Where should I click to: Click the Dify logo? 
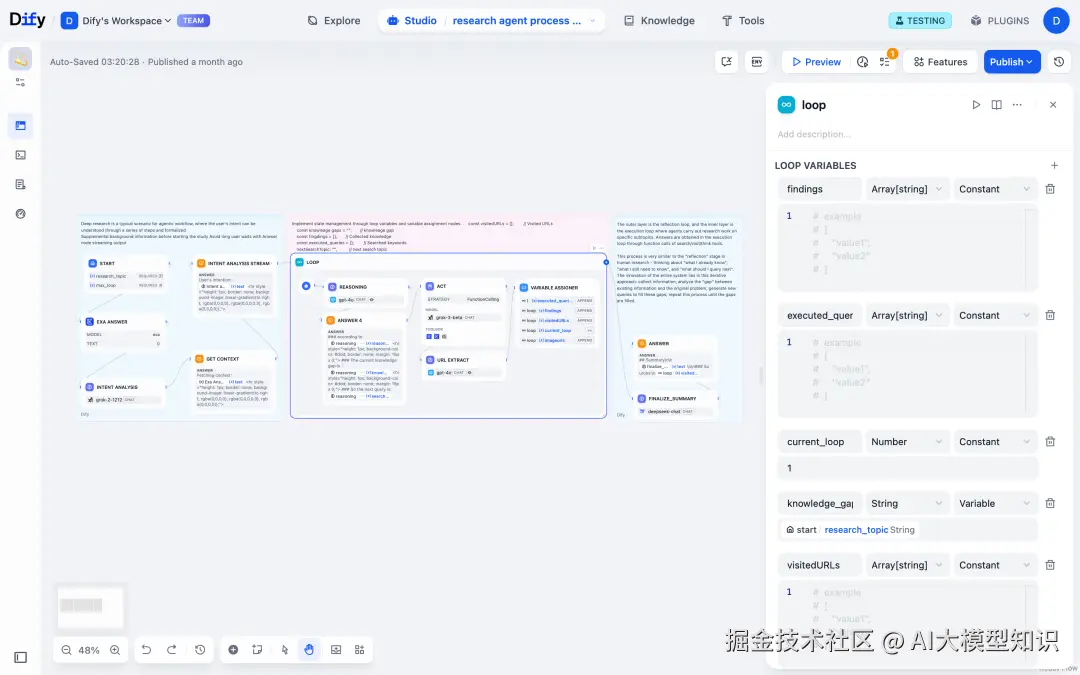coord(28,20)
